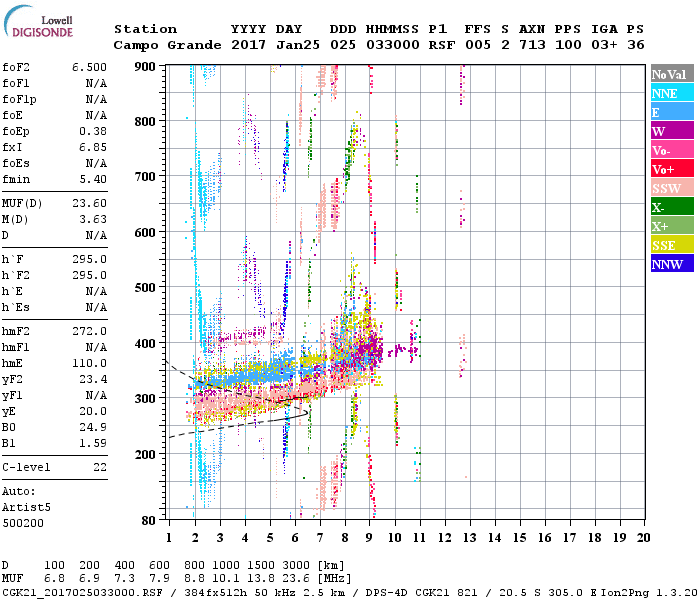Click the 900 km height axis label
This screenshot has height=600, width=700.
[146, 67]
